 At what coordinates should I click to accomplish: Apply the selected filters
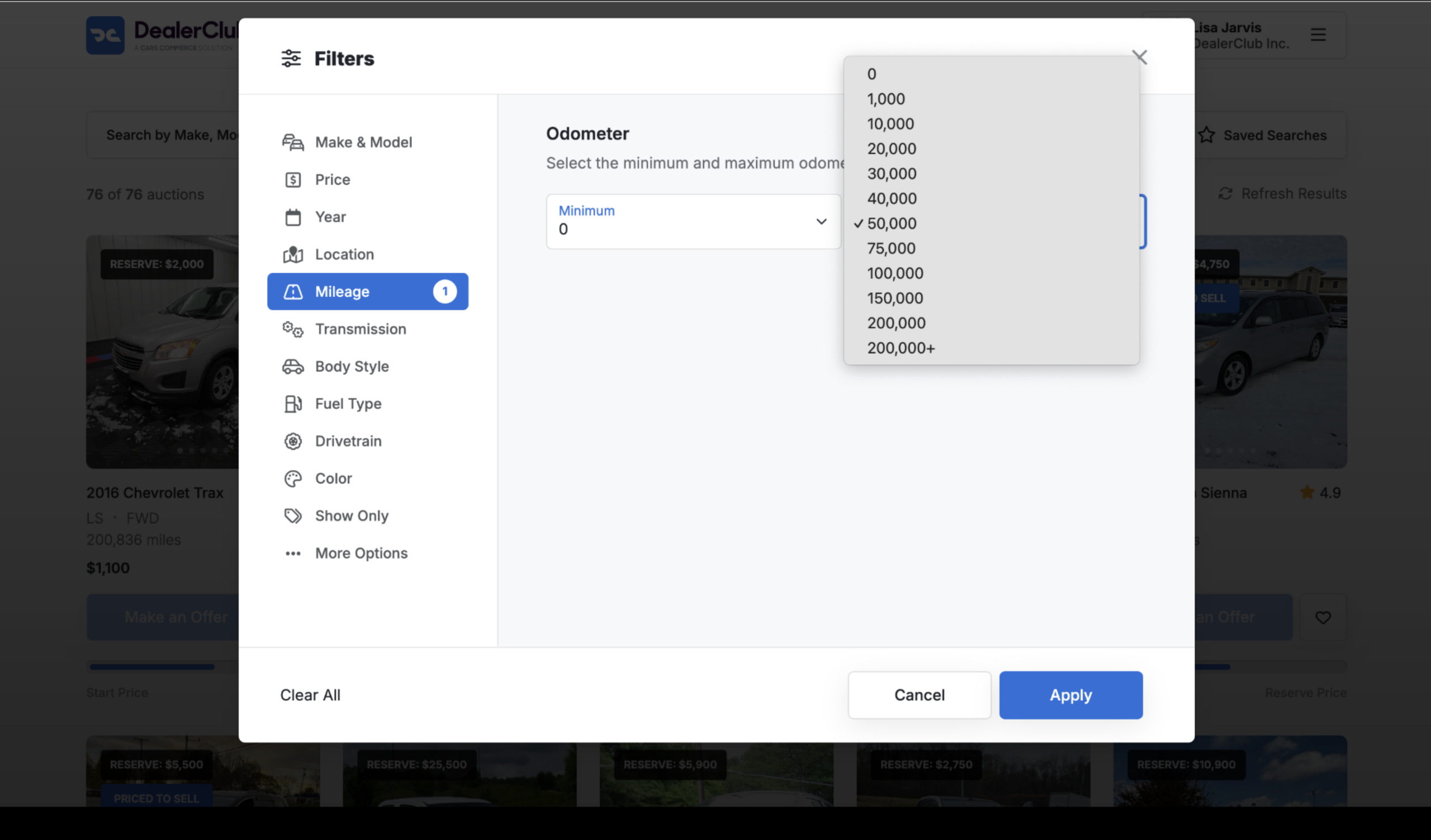pyautogui.click(x=1070, y=695)
